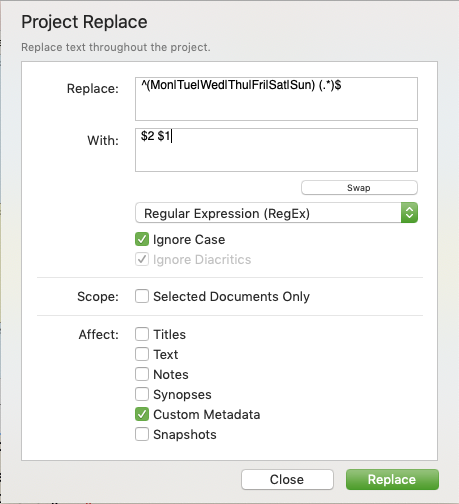This screenshot has height=504, width=459.
Task: Click the Ignore Case label text
Action: click(189, 240)
